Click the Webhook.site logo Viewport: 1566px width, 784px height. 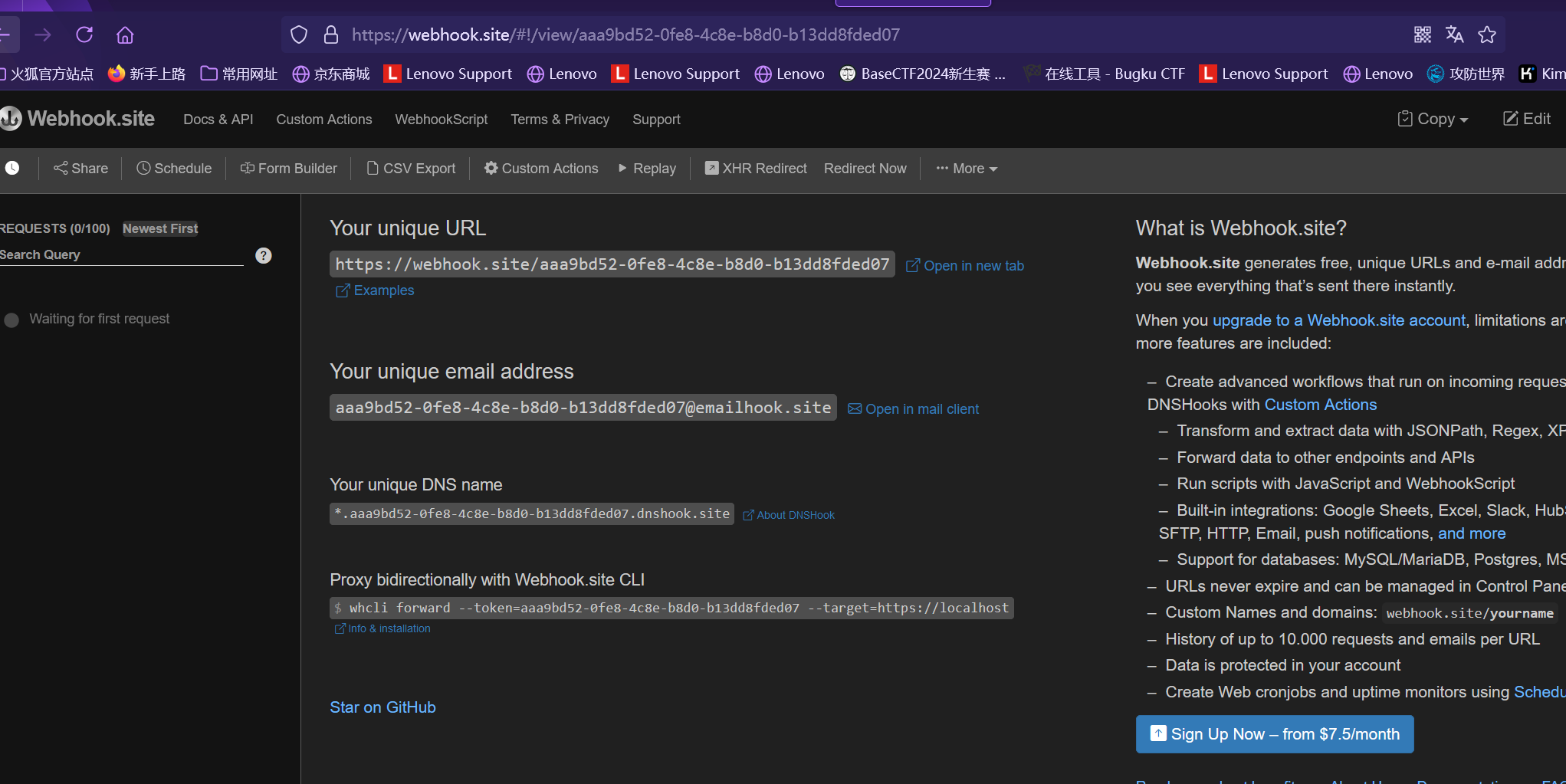tap(77, 119)
